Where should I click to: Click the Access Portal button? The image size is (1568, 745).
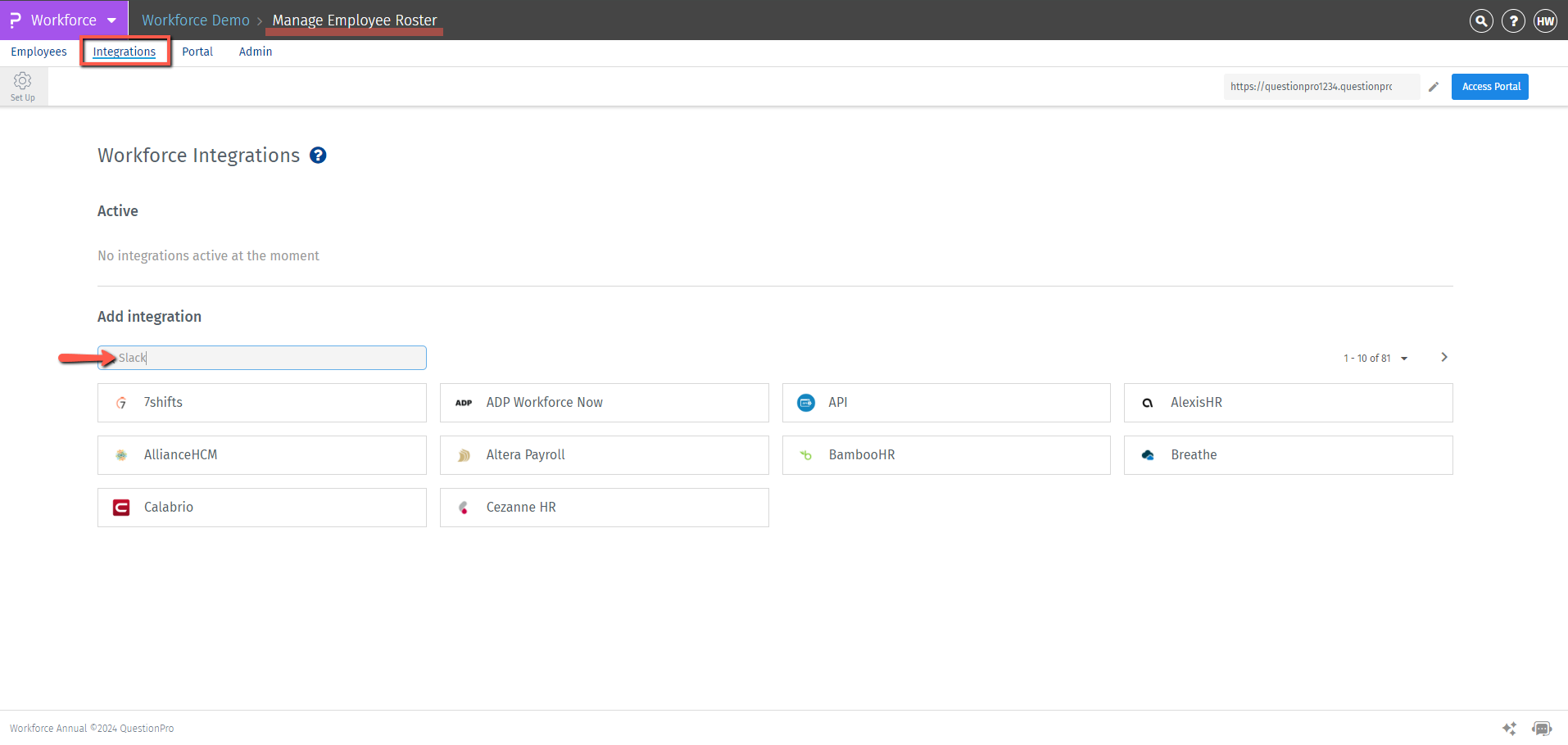tap(1490, 87)
